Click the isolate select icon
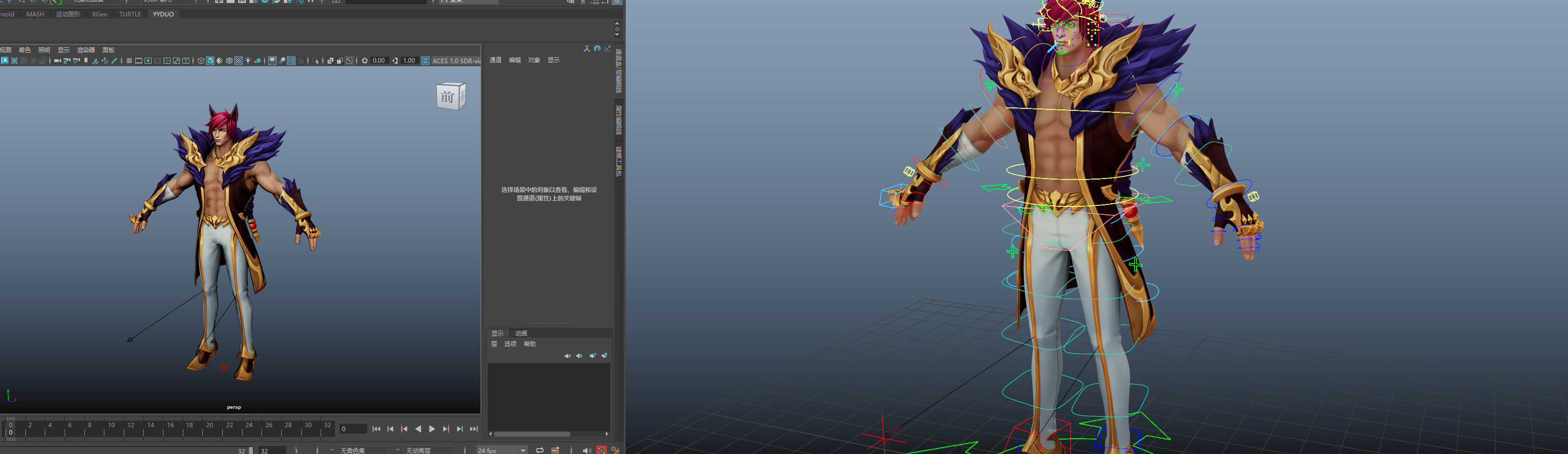This screenshot has height=454, width=1568. pos(316,61)
